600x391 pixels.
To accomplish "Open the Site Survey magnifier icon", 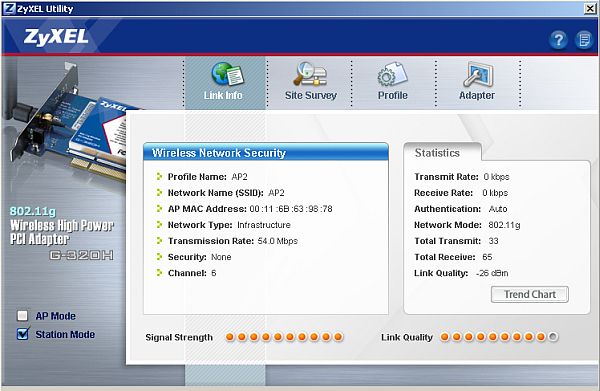I will pos(310,74).
